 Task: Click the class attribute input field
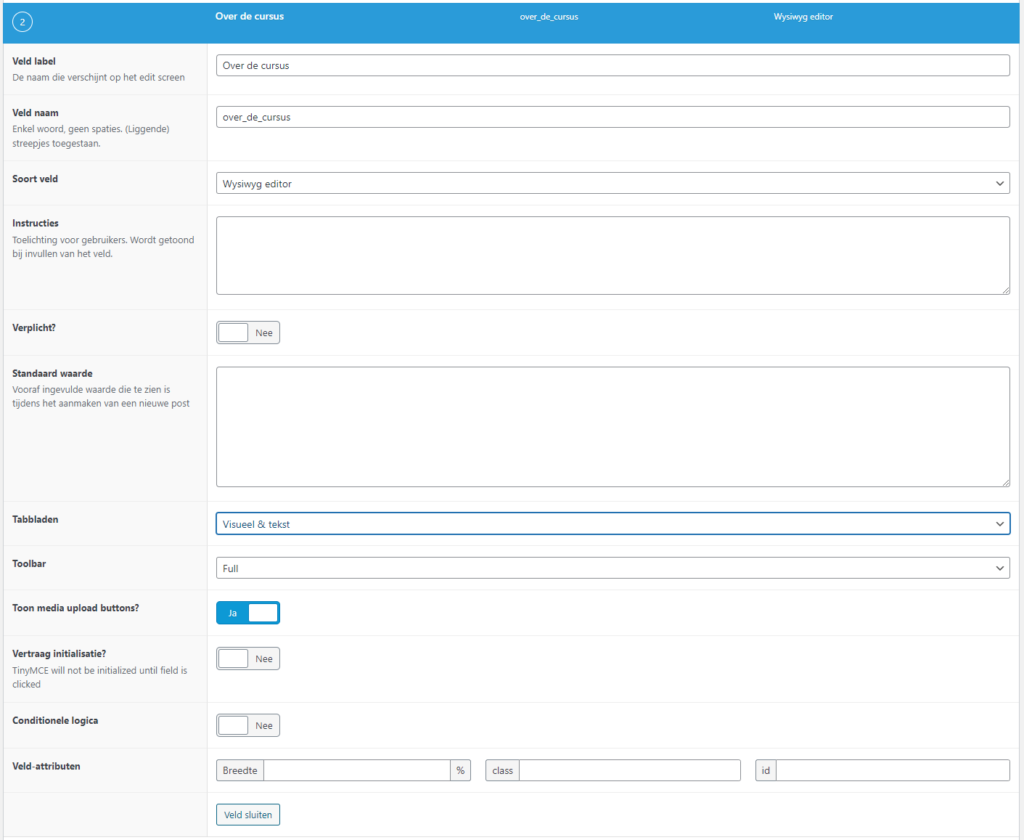click(x=630, y=770)
